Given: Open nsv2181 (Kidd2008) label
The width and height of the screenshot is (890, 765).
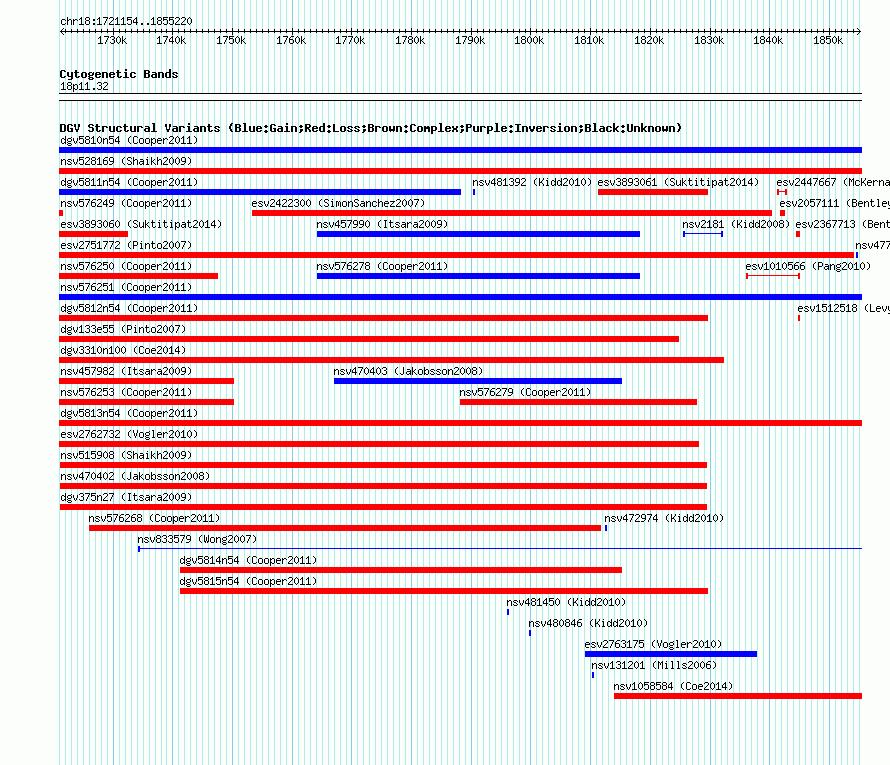Looking at the screenshot, I should [x=736, y=224].
